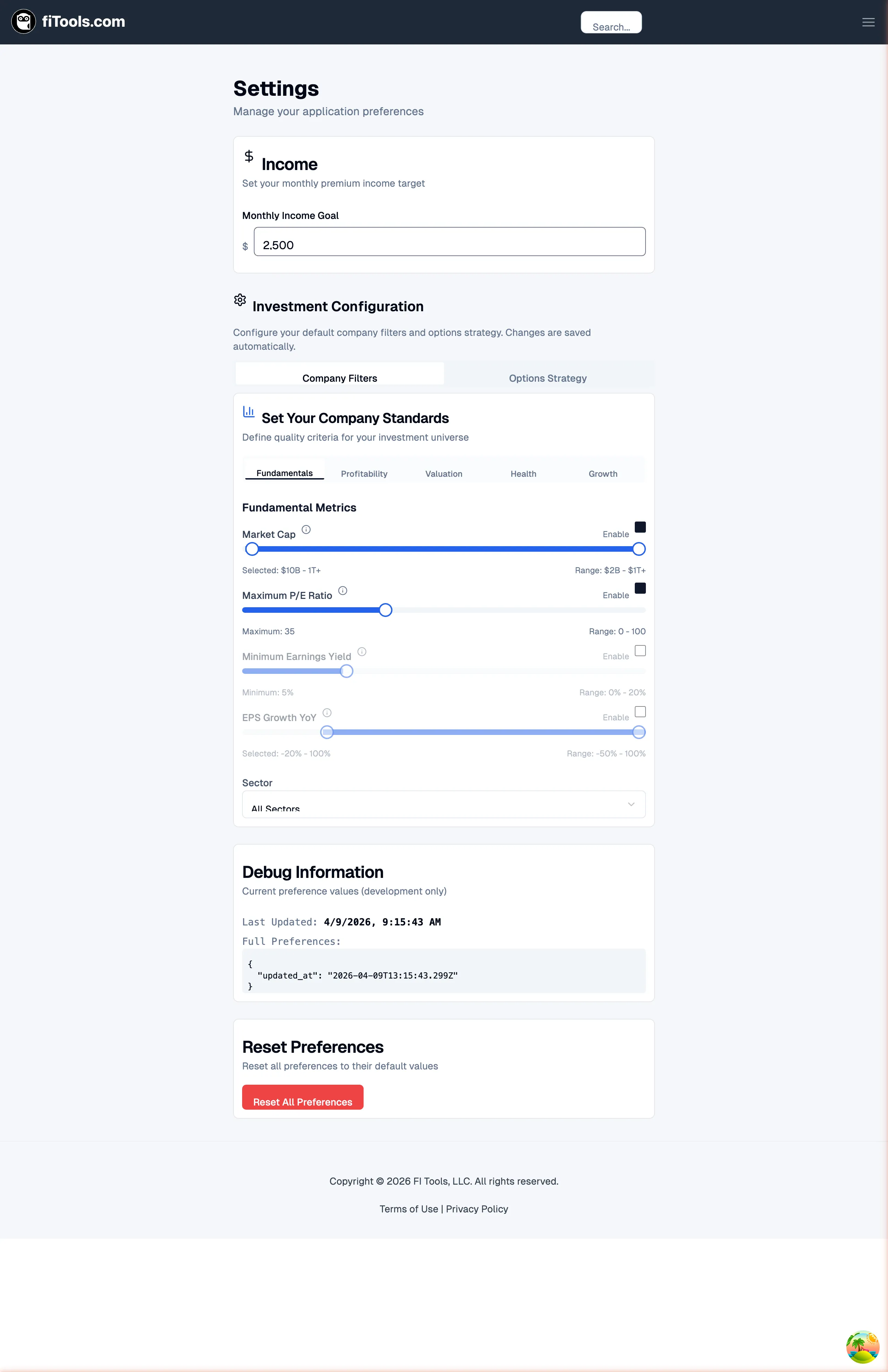Click the EPS Growth YoY left slider handle

pyautogui.click(x=327, y=732)
